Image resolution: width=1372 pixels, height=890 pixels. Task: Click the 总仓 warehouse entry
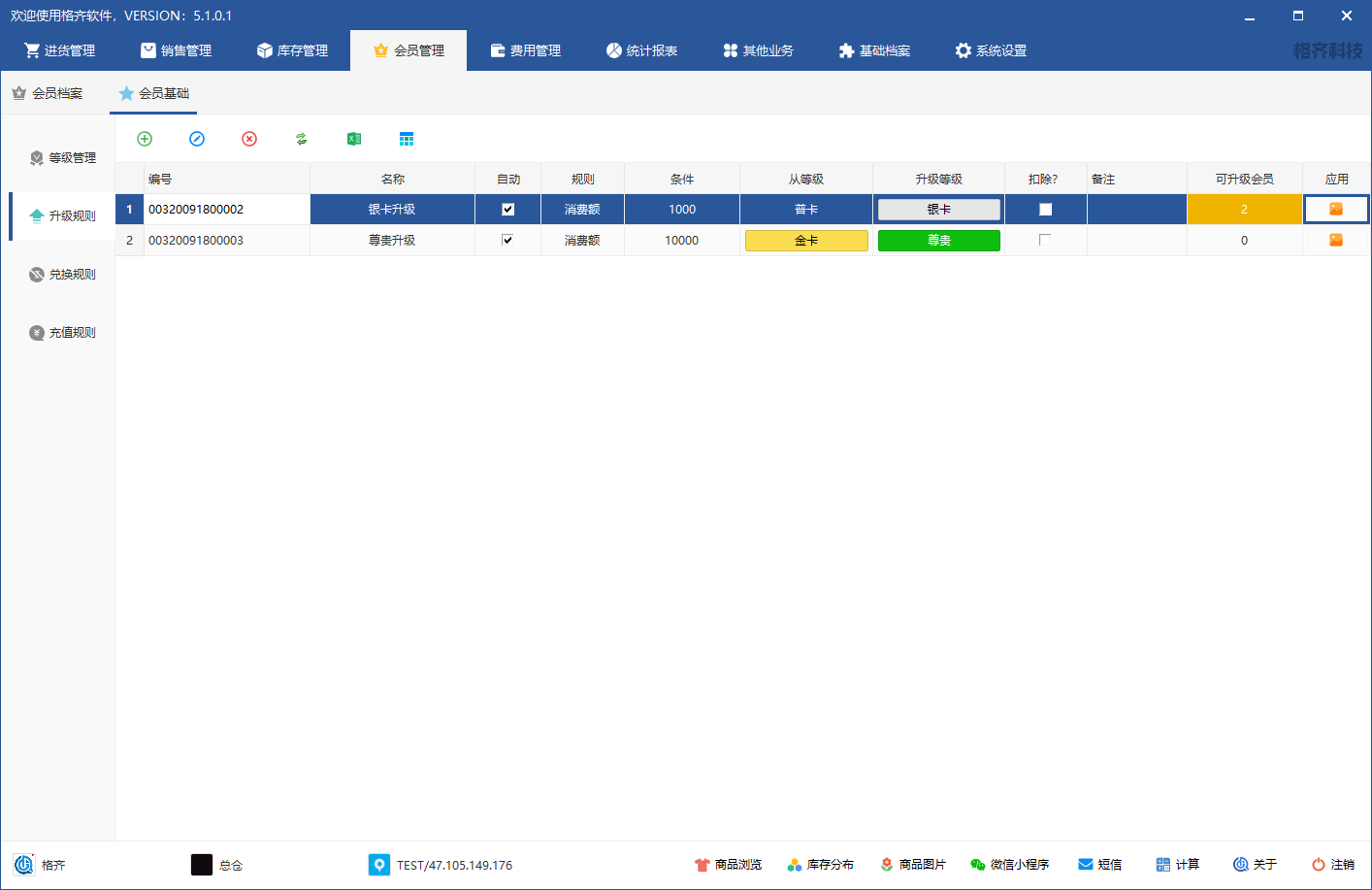[217, 865]
